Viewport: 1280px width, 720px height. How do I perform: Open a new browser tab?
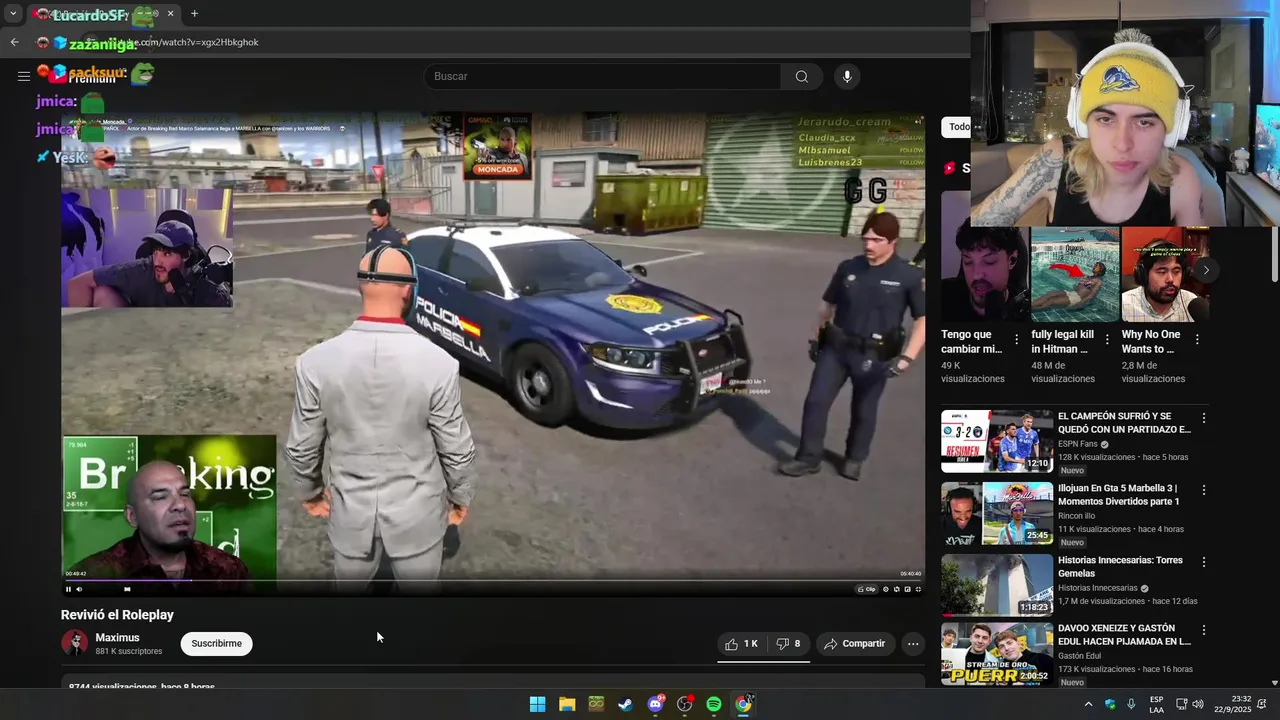click(194, 14)
